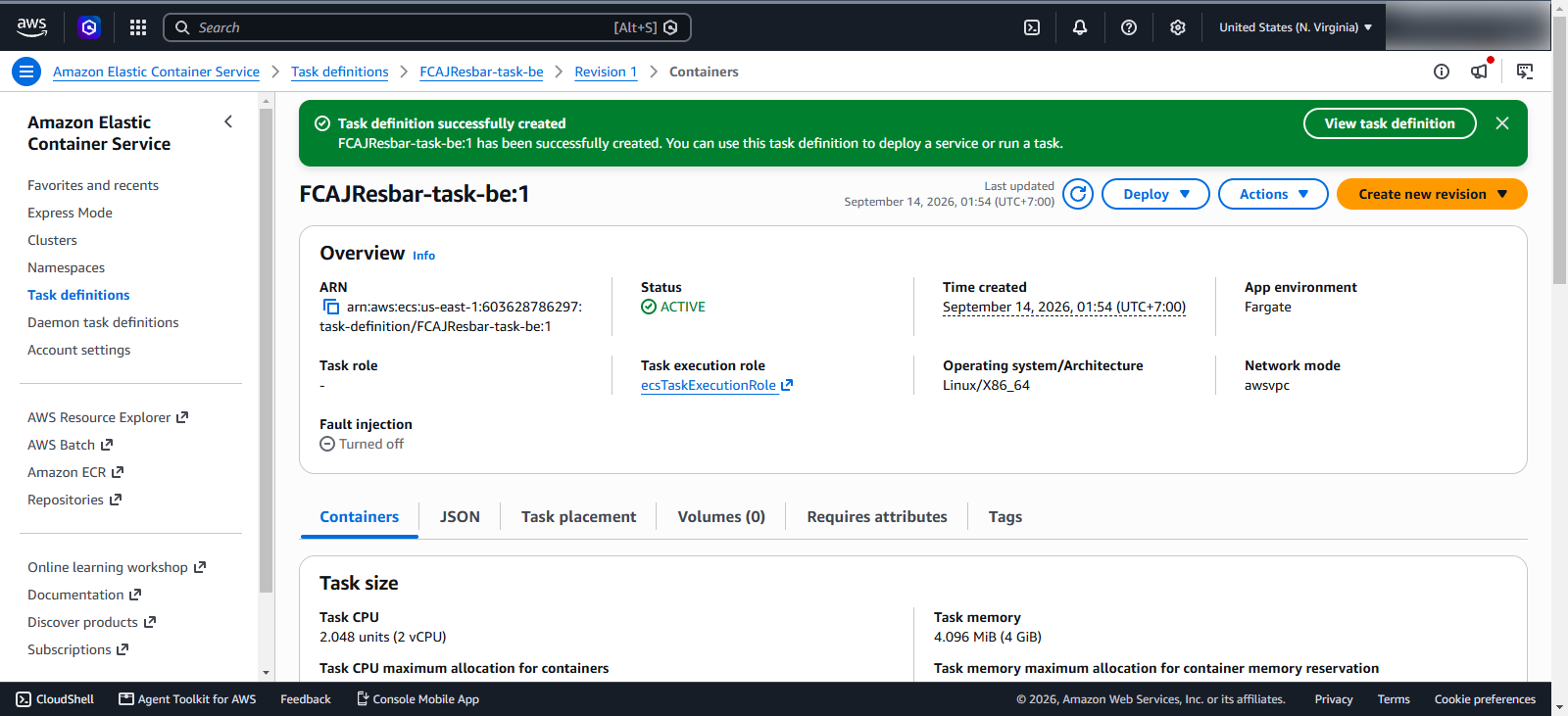1568x716 pixels.
Task: Open ecsTaskExecutionRole link
Action: [x=716, y=385]
